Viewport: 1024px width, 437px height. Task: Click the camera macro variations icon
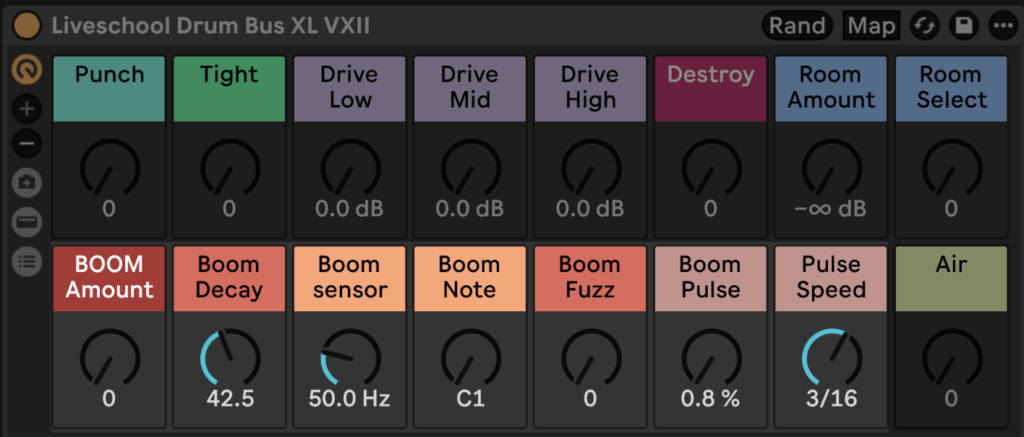click(x=27, y=184)
